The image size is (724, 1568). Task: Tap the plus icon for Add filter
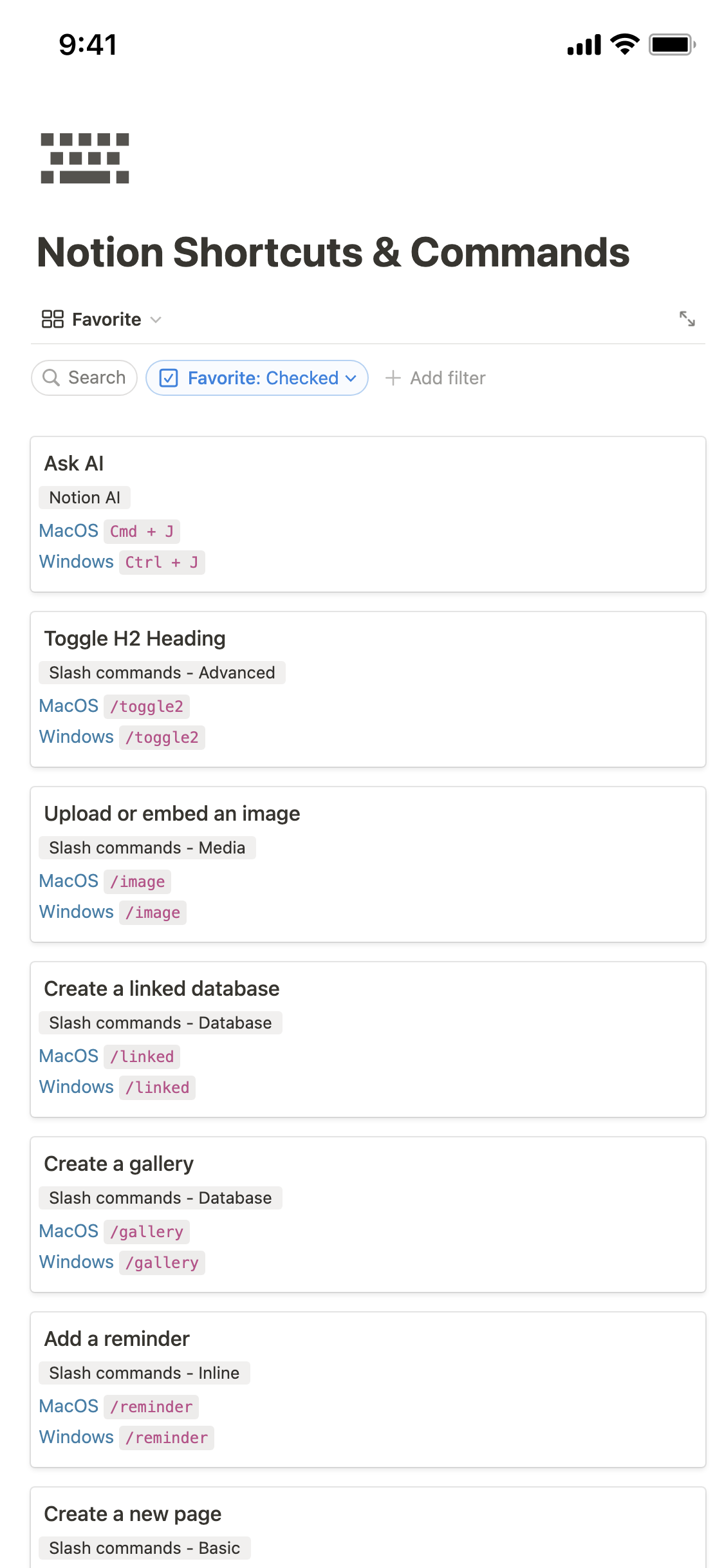(x=393, y=378)
